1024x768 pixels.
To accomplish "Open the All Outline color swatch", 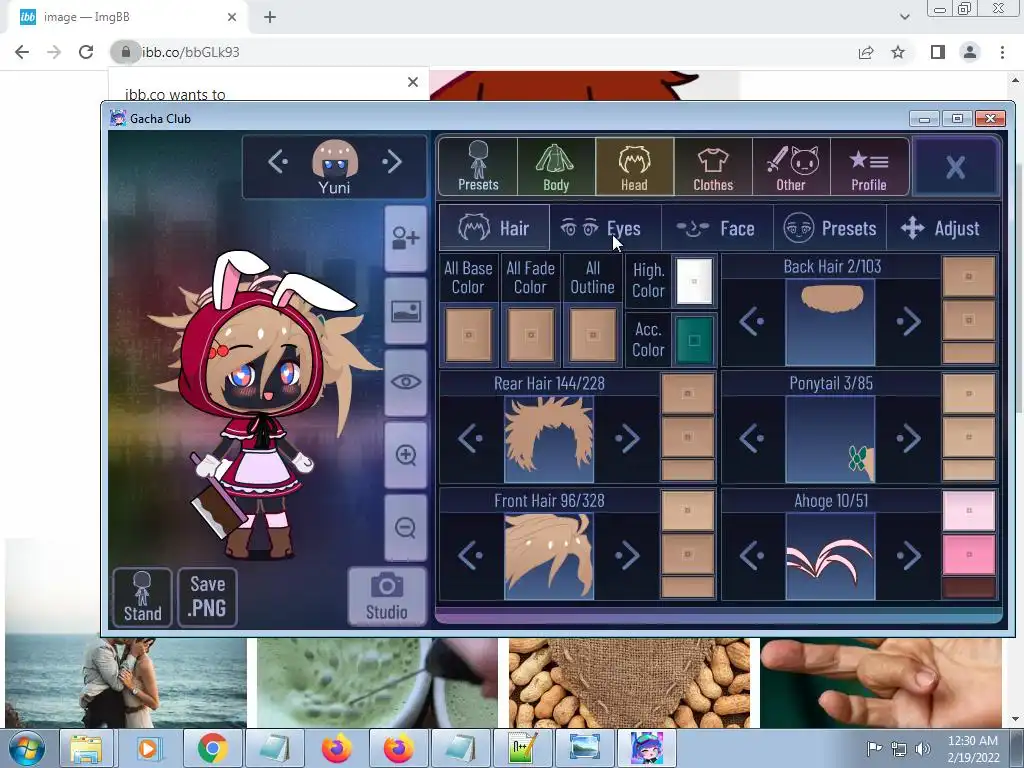I will tap(592, 335).
